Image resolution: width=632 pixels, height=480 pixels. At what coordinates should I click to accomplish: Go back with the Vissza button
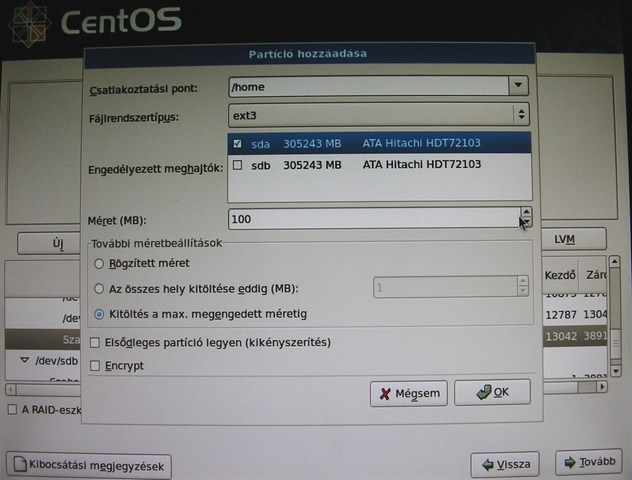coord(505,465)
